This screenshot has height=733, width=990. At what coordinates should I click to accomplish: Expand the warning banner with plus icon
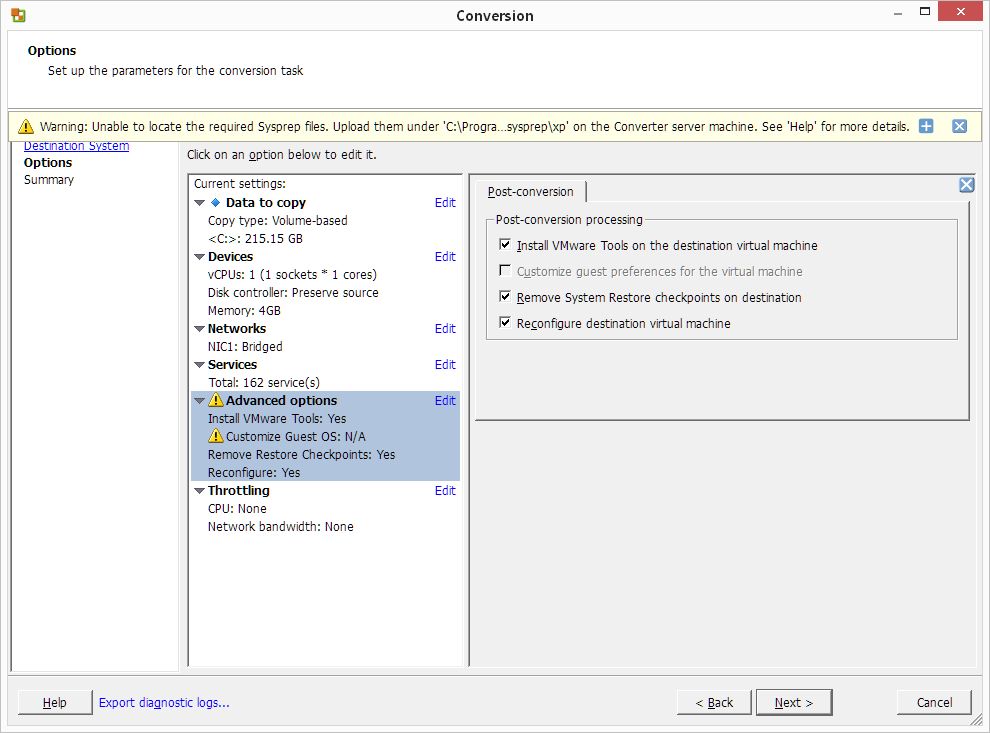(x=926, y=126)
